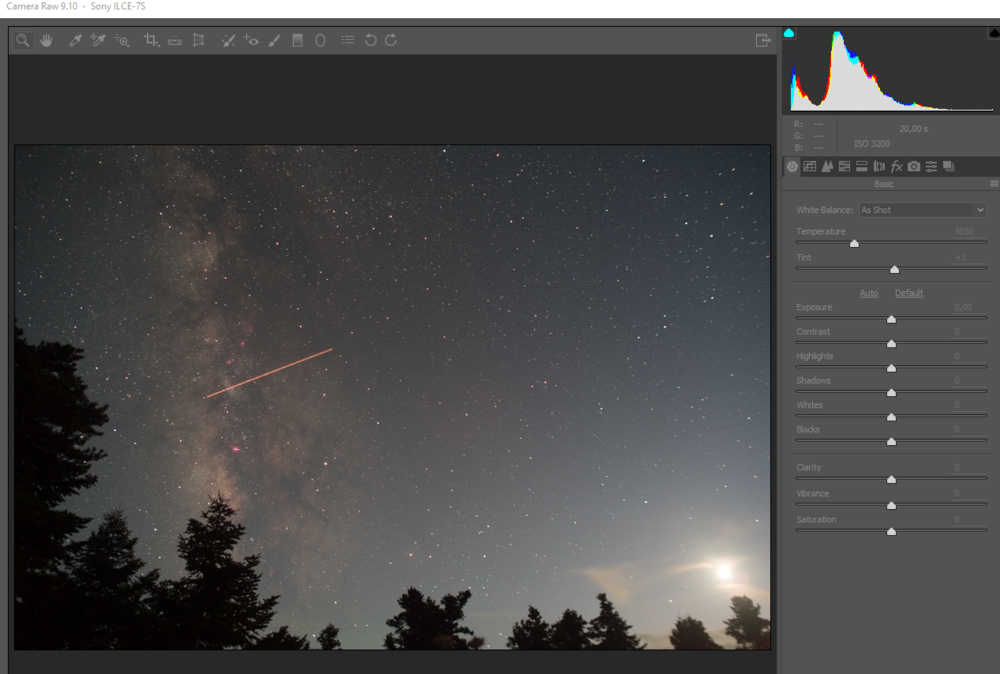Pick the White Balance eyedropper tool
1000x674 pixels.
[x=75, y=40]
